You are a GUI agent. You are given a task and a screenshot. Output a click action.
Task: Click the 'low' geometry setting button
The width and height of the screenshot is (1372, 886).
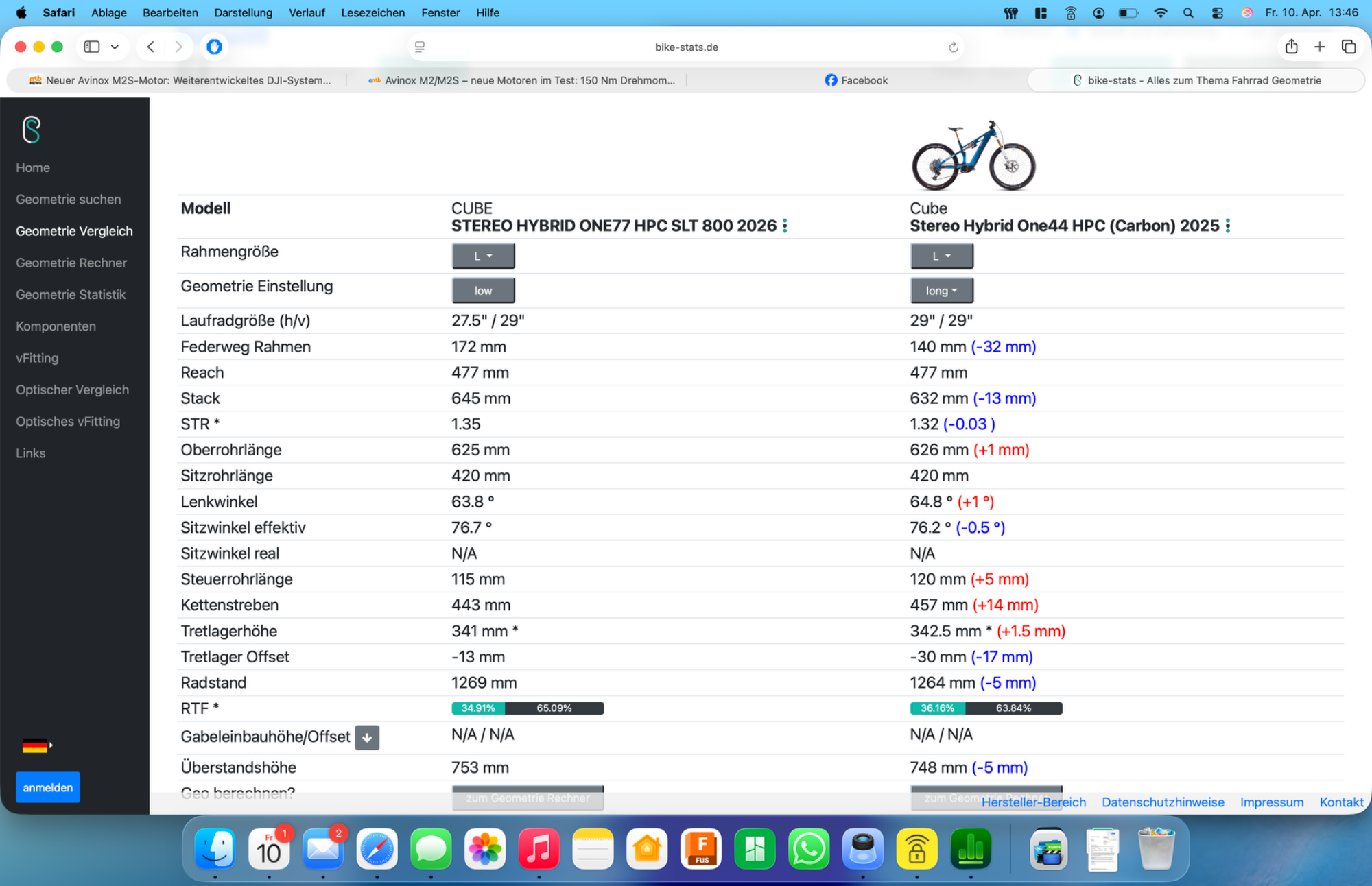[x=483, y=290]
